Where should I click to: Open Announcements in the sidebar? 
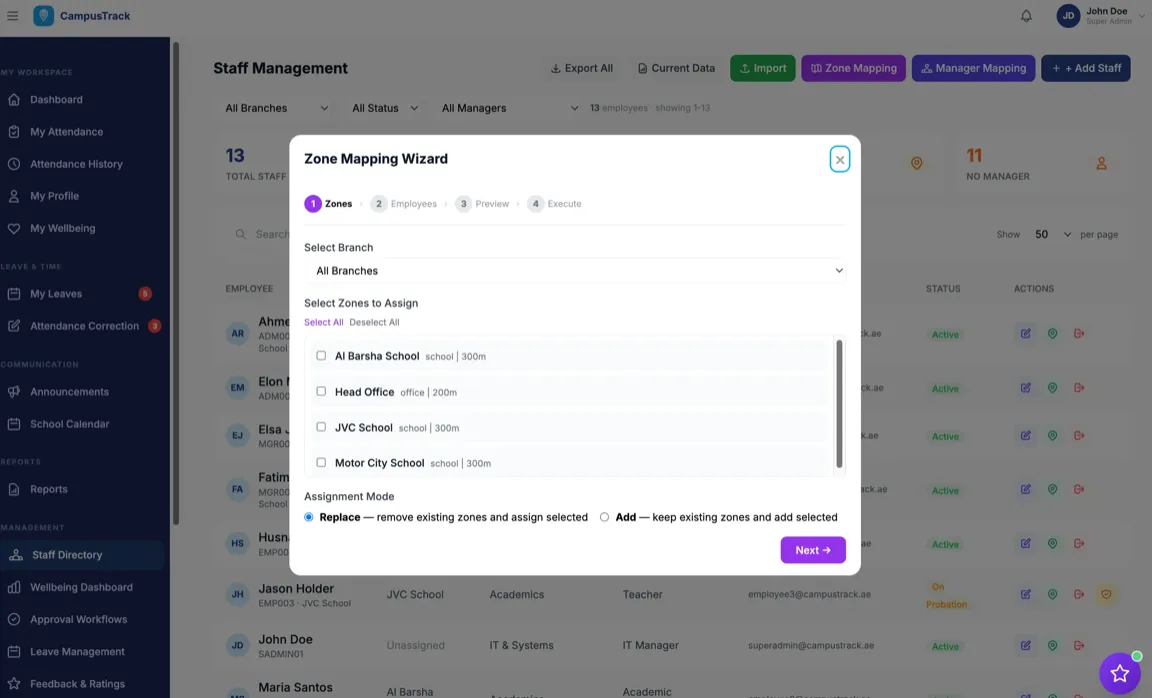click(69, 392)
